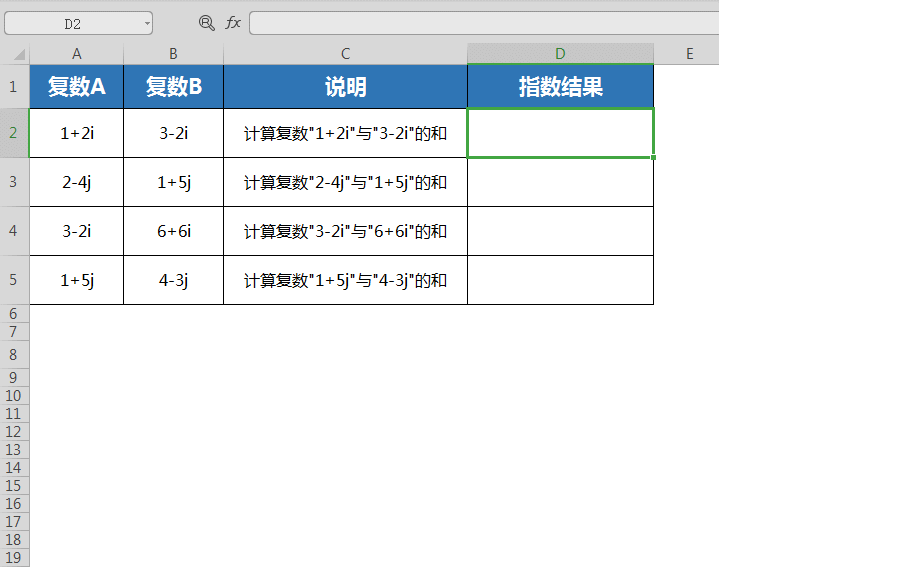Select cell A5 containing 1+5j
924x574 pixels.
(77, 280)
